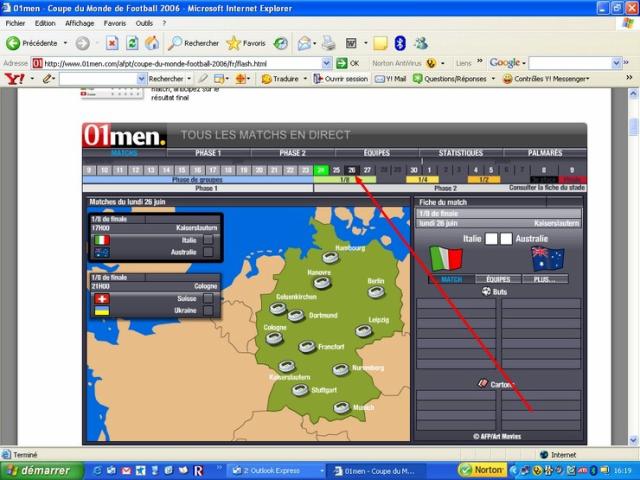
Task: Select the Munich stadium on map
Action: click(342, 407)
